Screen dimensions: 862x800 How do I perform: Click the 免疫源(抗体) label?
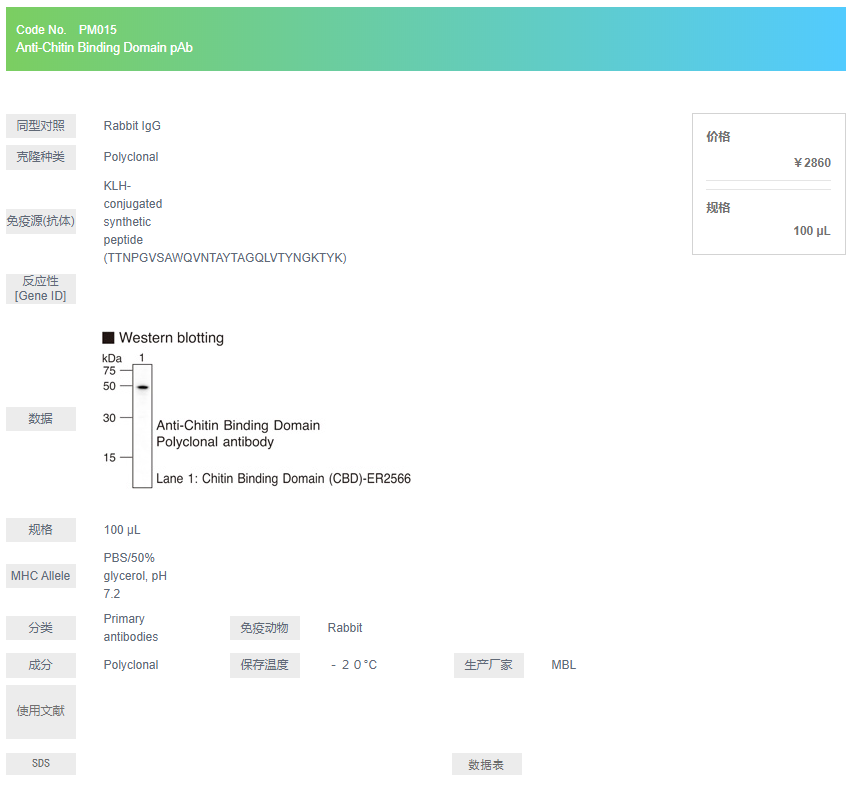41,221
